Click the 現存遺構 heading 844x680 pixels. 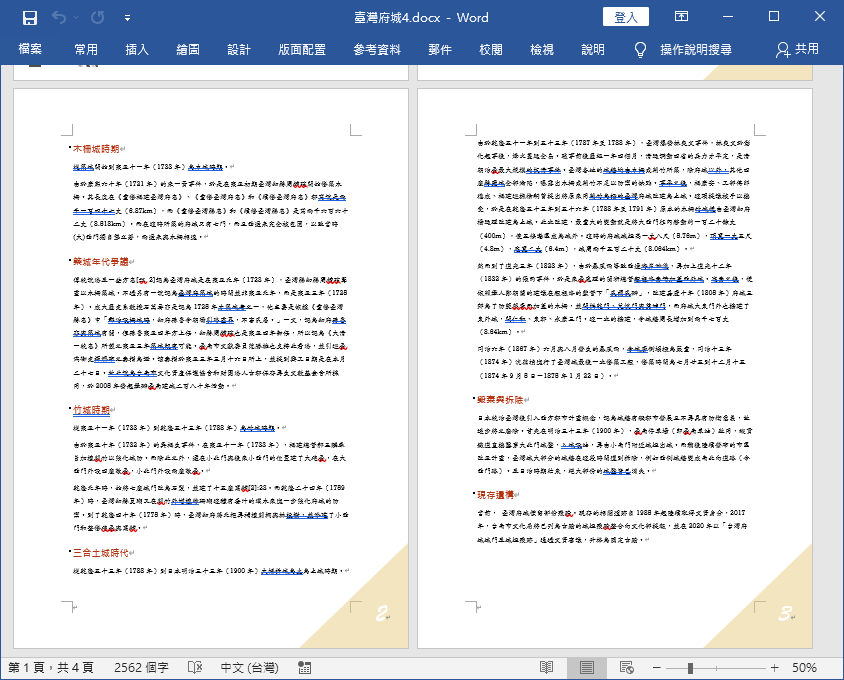495,495
